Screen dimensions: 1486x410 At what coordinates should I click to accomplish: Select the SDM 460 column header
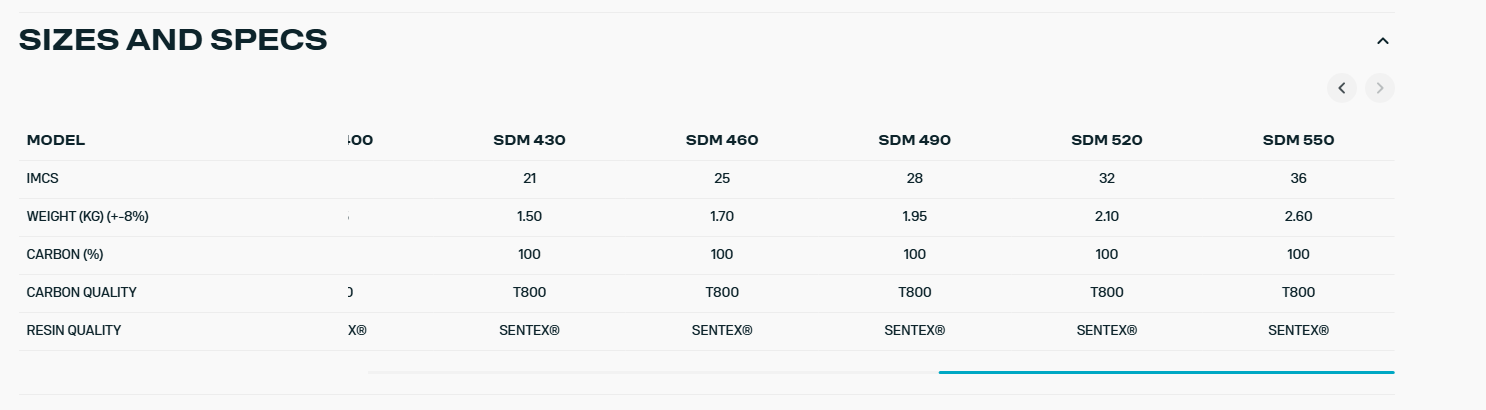[x=722, y=140]
